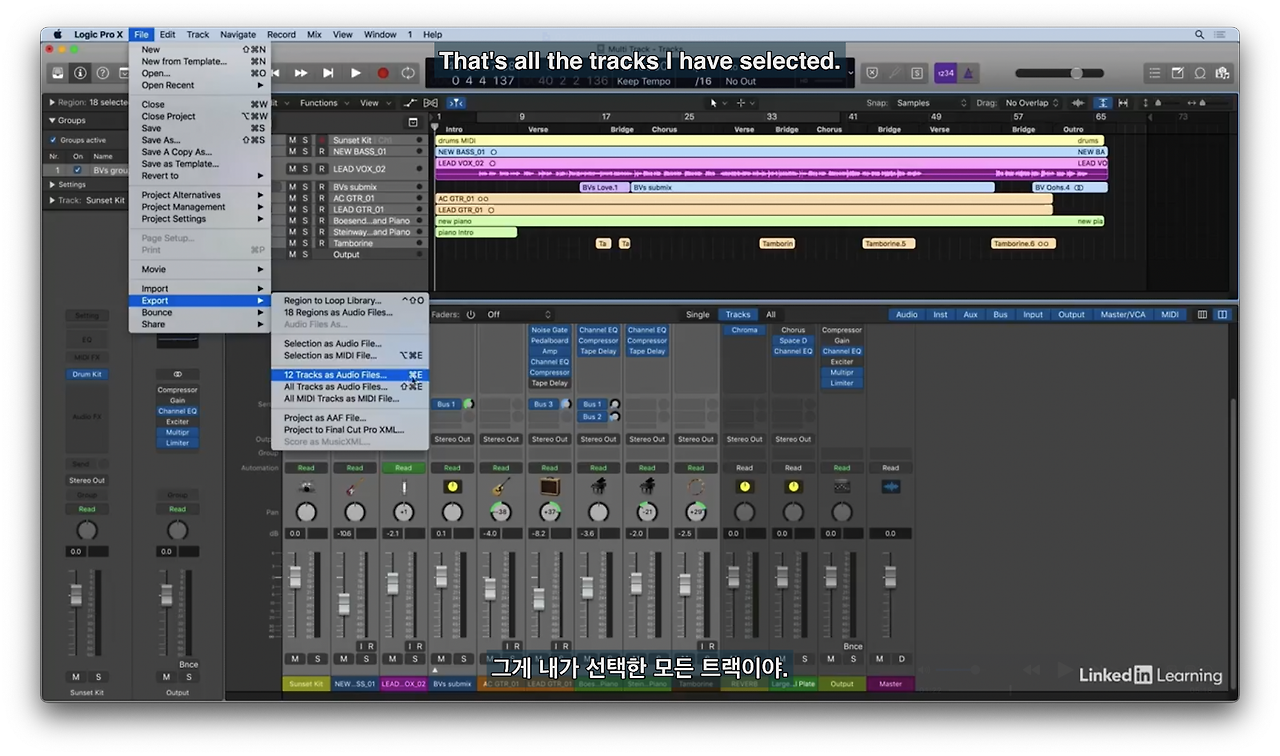Mute the LEAD VOX_02 track

click(293, 169)
